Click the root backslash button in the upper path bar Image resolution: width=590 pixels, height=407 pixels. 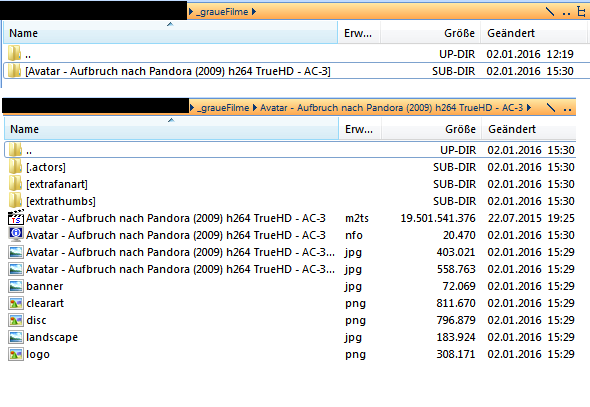pos(550,12)
